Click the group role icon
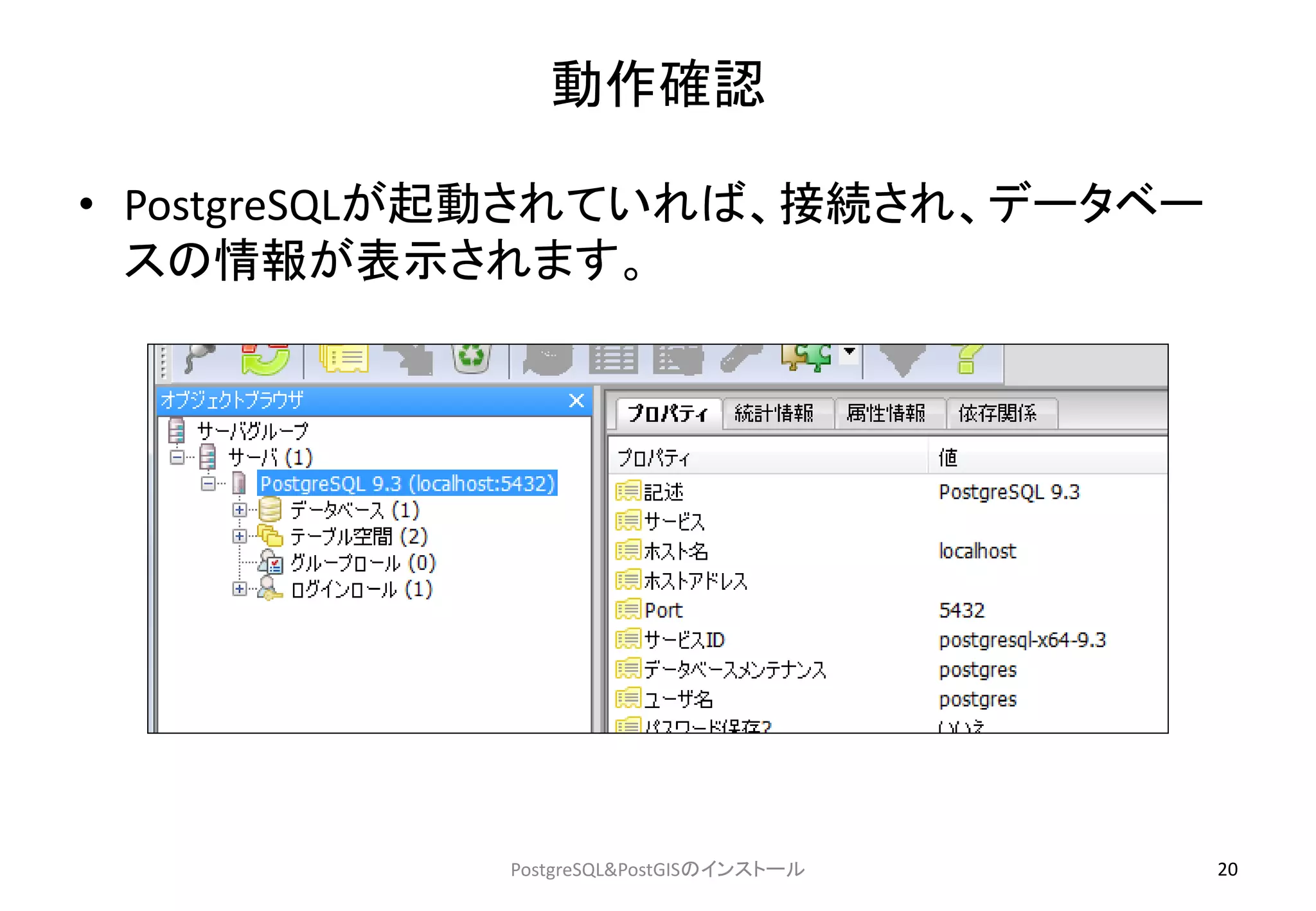Screen dimensions: 1316x911 pyautogui.click(x=270, y=562)
